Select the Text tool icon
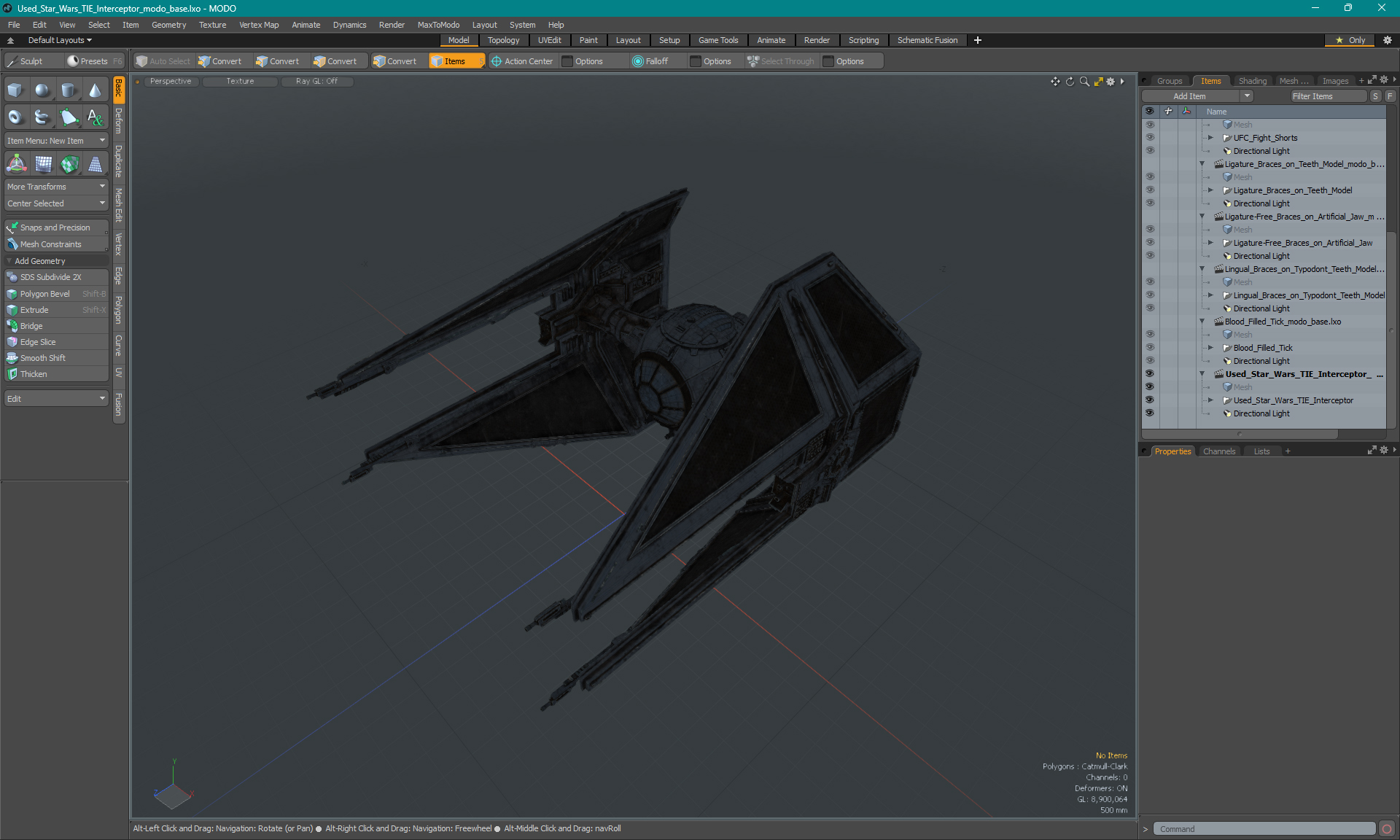Image resolution: width=1400 pixels, height=840 pixels. pyautogui.click(x=95, y=117)
